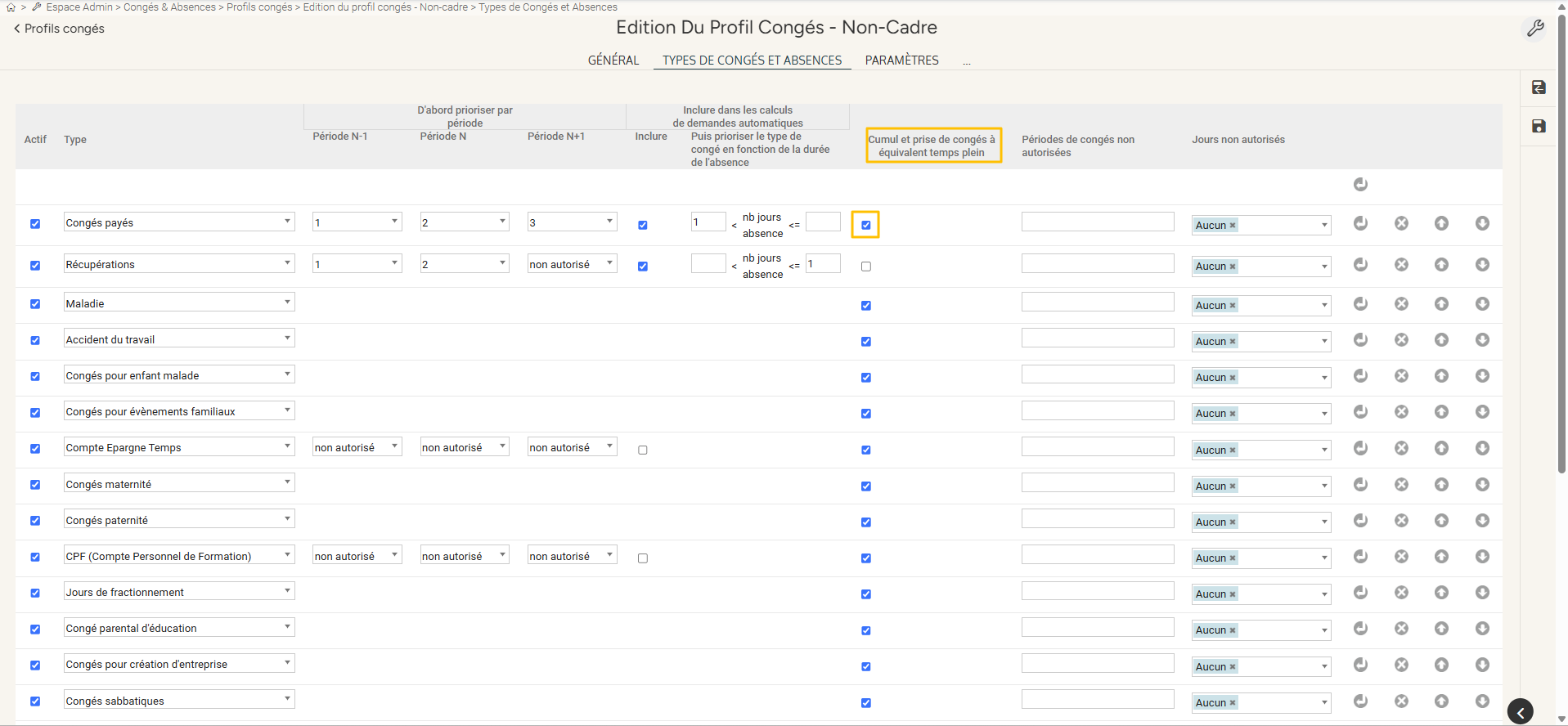Uncheck Actif for Congés maternité
Screen dimensions: 1568x726
click(x=35, y=485)
